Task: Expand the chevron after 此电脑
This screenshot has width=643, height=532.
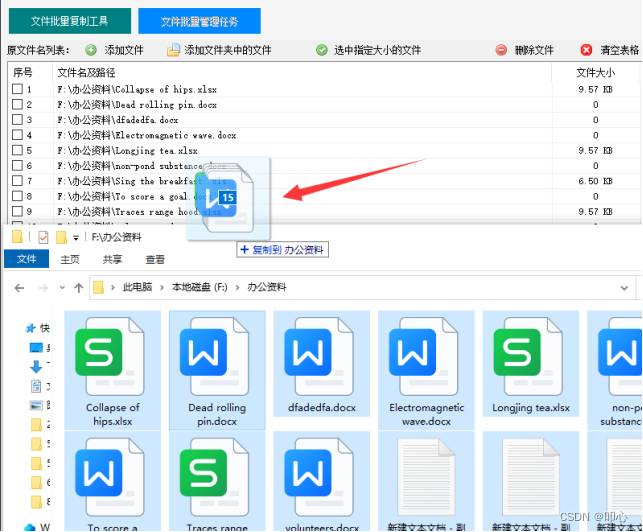Action: pos(162,288)
